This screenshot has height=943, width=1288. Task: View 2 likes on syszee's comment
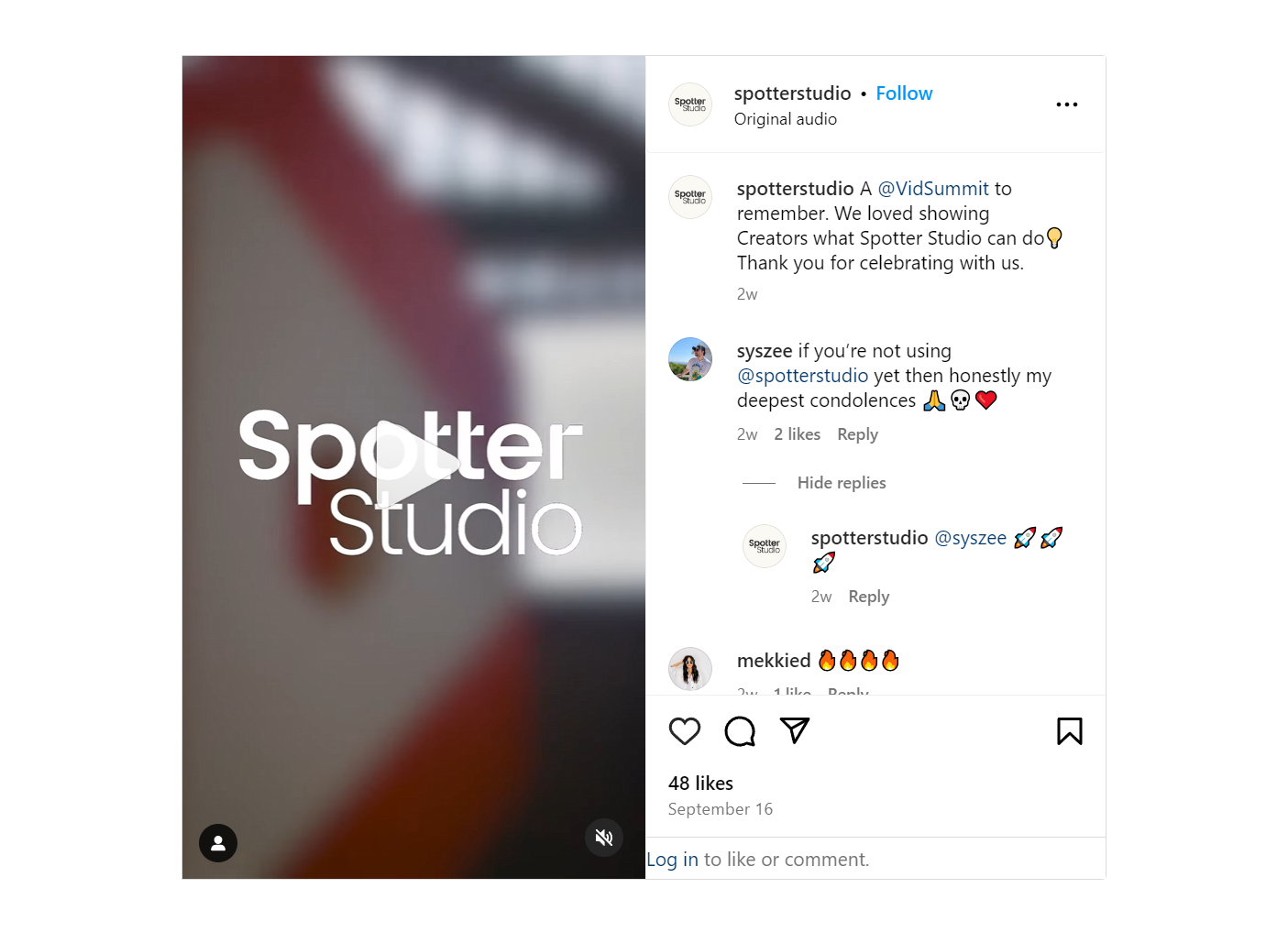pyautogui.click(x=798, y=434)
